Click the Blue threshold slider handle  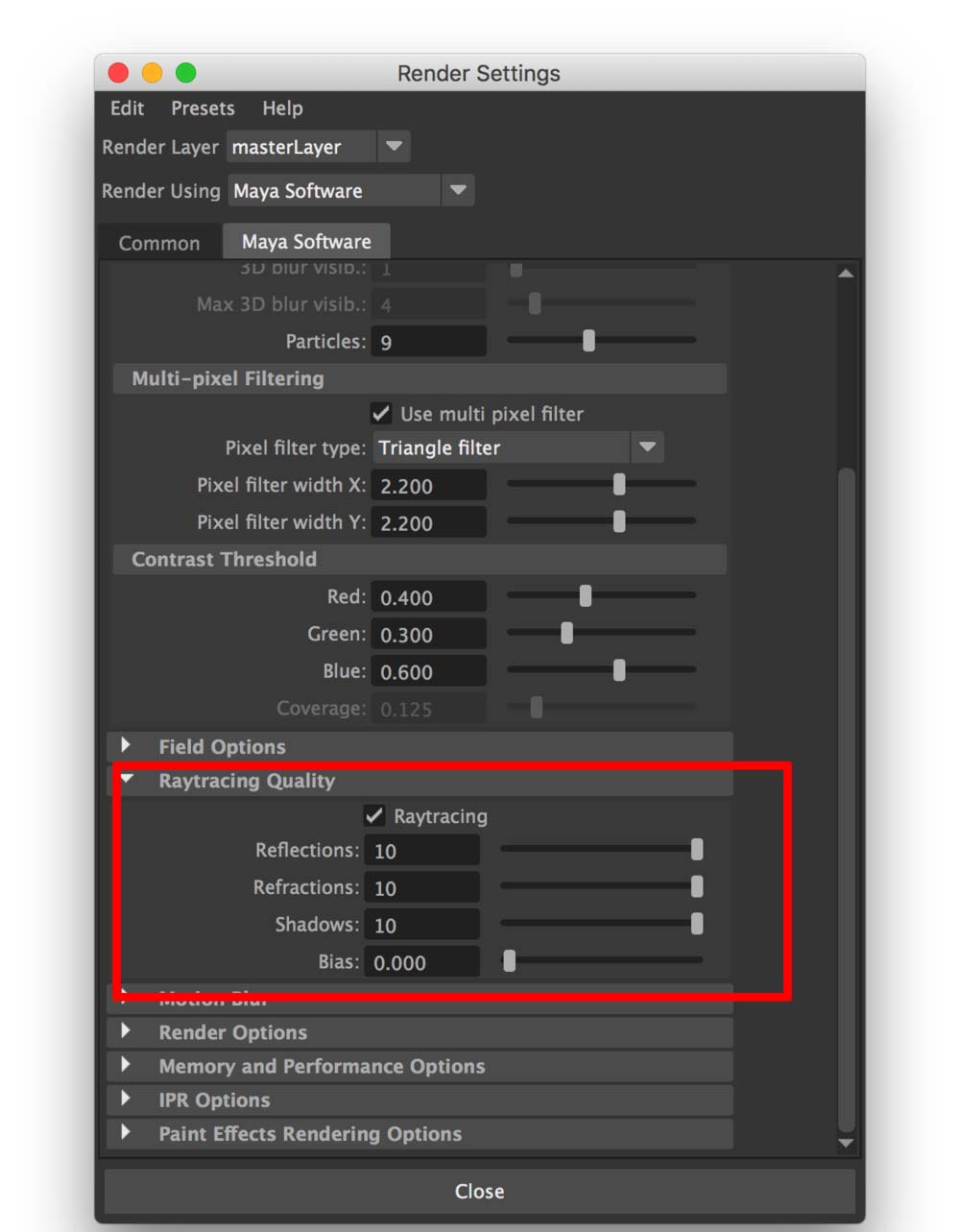(x=619, y=670)
